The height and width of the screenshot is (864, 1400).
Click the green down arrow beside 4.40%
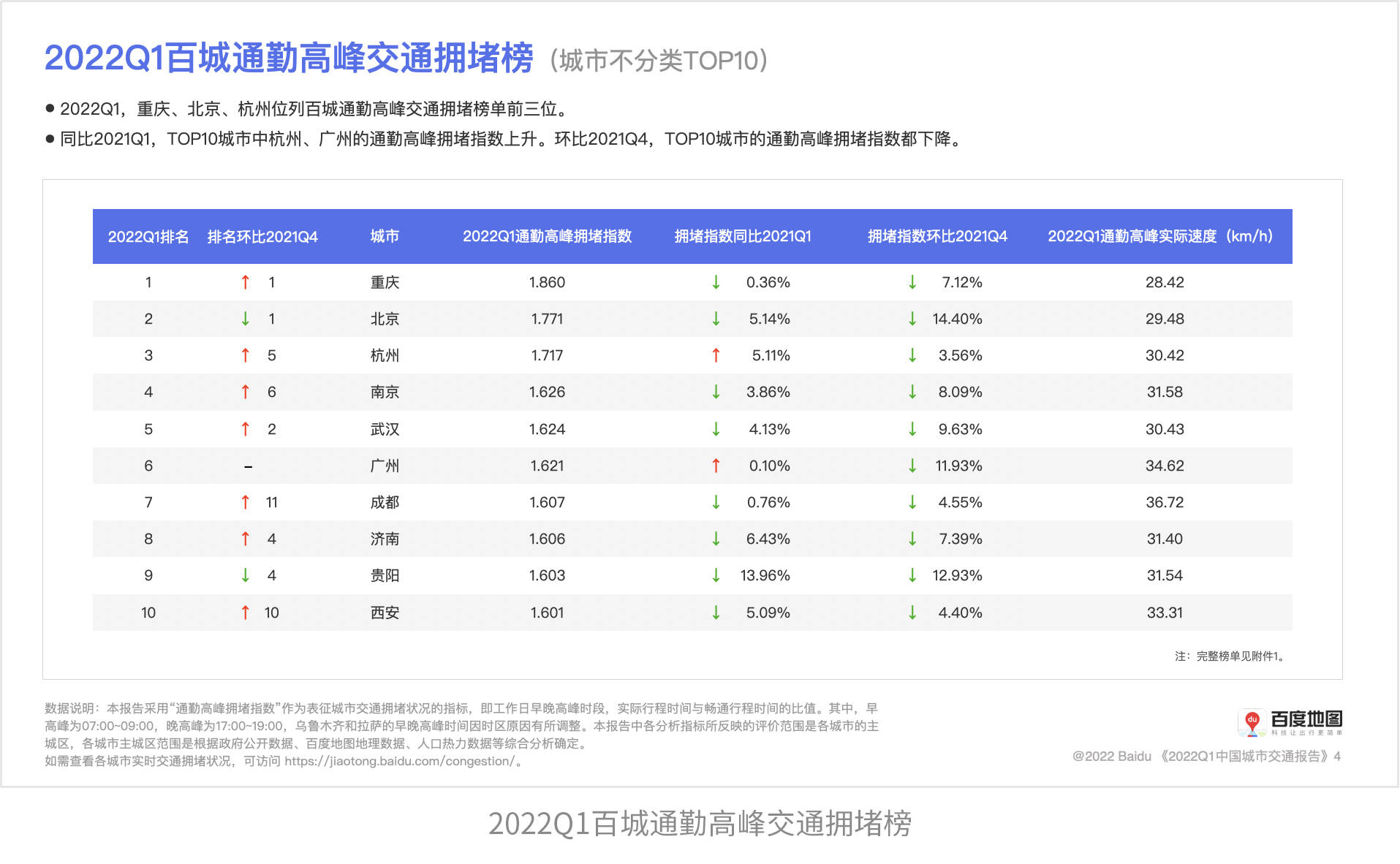[x=912, y=613]
